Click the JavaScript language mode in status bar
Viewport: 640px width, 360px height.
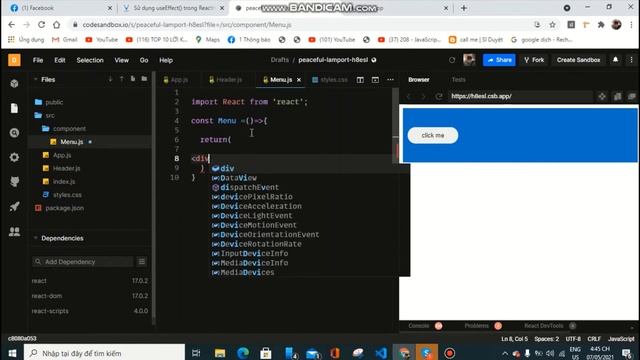coord(621,339)
